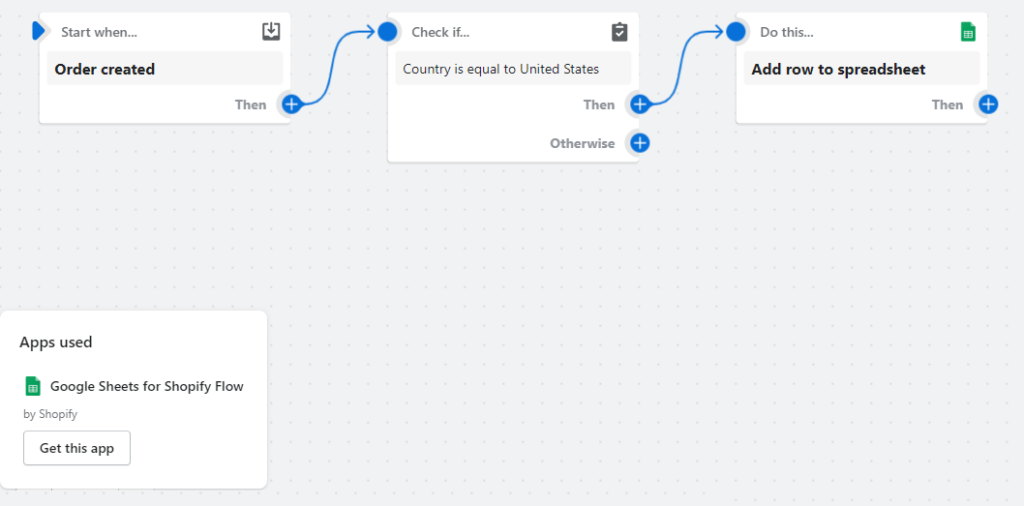Image resolution: width=1024 pixels, height=506 pixels.
Task: Click the Apps used panel heading
Action: click(56, 342)
